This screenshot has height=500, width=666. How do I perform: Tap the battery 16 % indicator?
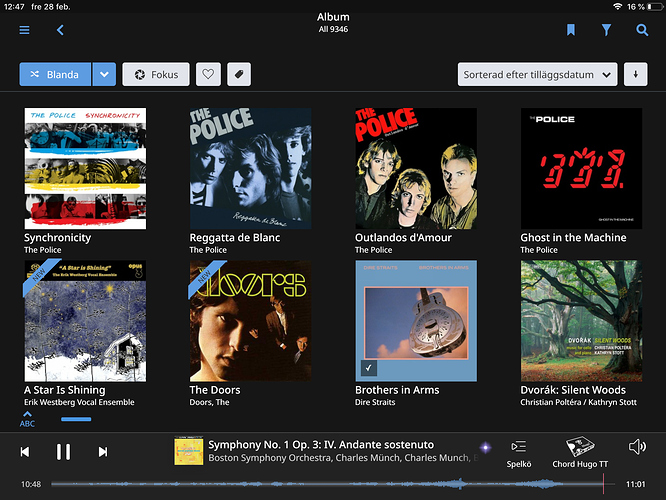click(x=645, y=6)
